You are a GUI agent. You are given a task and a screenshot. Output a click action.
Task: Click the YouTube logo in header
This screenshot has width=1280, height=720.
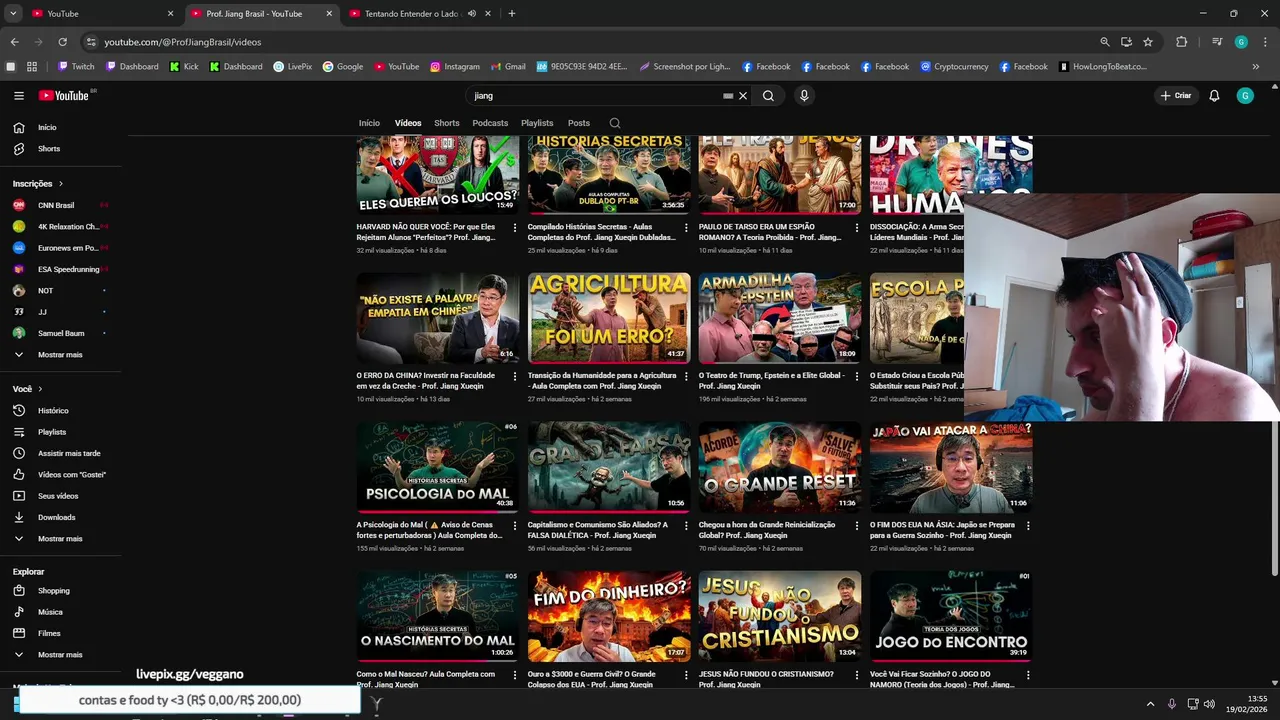point(64,96)
